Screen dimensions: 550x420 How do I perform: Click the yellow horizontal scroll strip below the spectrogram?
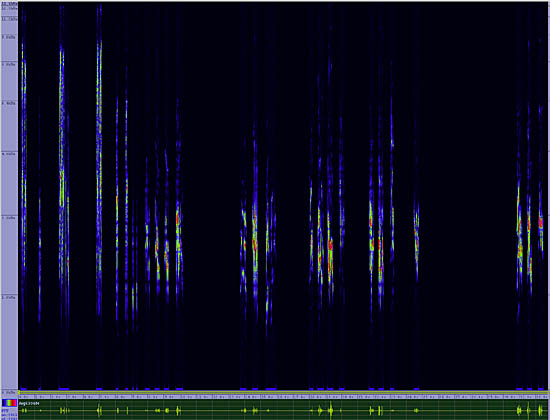click(x=283, y=392)
